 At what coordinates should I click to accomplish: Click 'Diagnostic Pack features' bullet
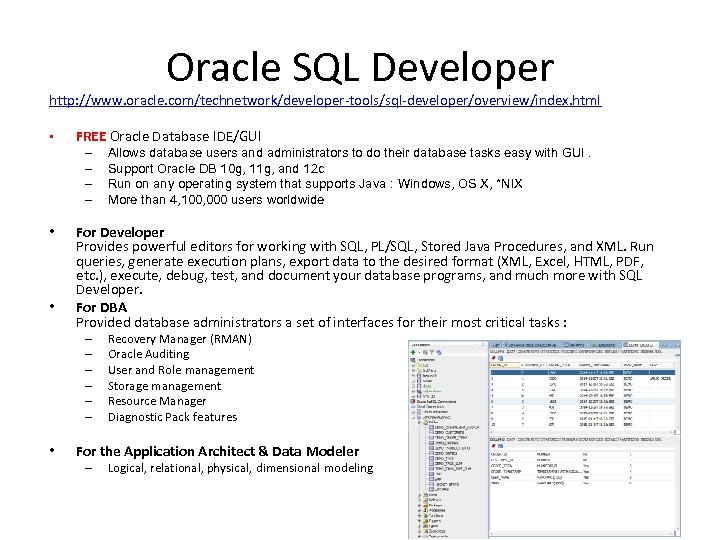tap(173, 417)
